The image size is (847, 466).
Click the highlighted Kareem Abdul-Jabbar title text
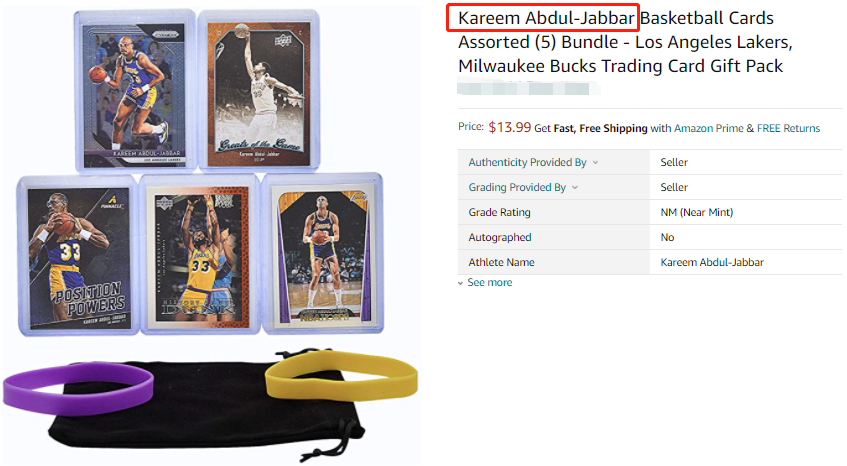click(x=546, y=18)
